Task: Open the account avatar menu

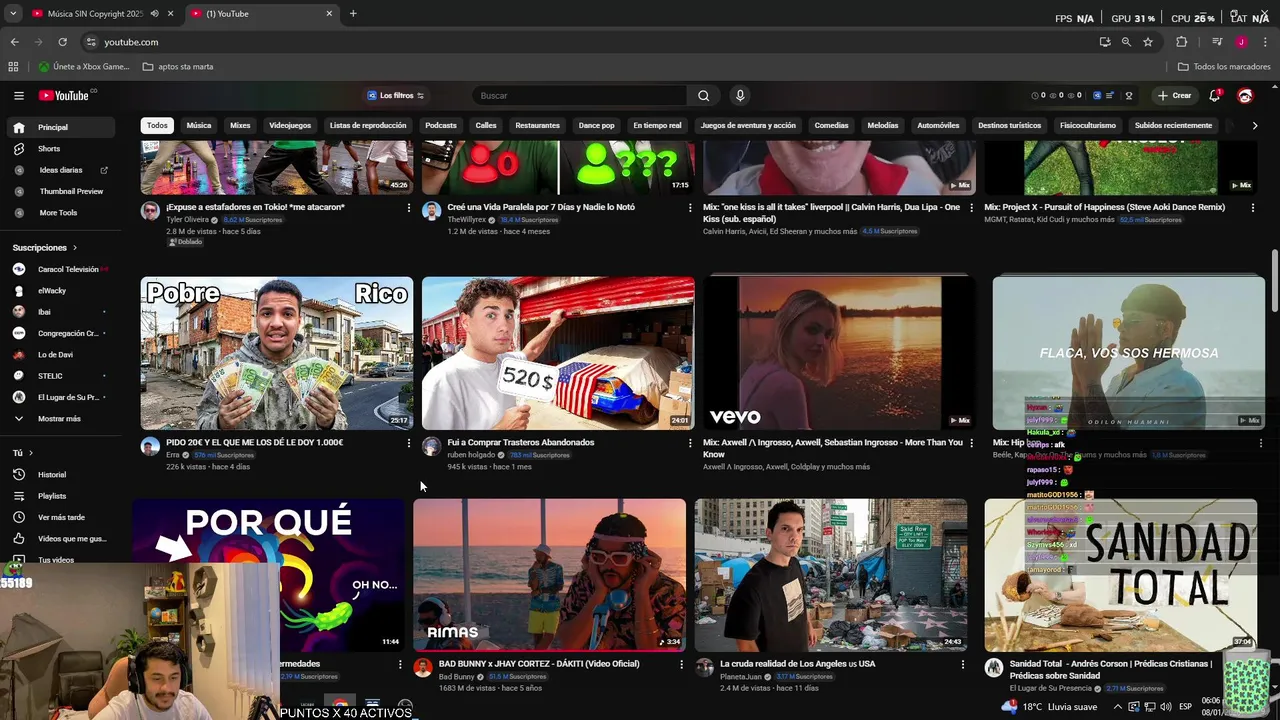Action: coord(1245,96)
